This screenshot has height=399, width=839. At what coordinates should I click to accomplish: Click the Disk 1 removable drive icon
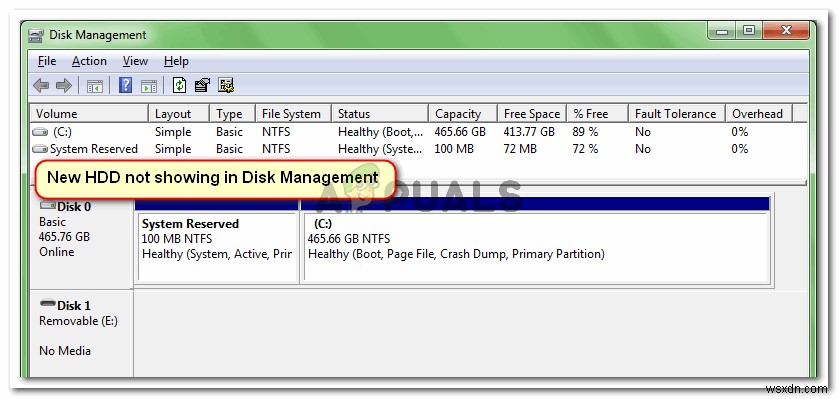[x=48, y=303]
